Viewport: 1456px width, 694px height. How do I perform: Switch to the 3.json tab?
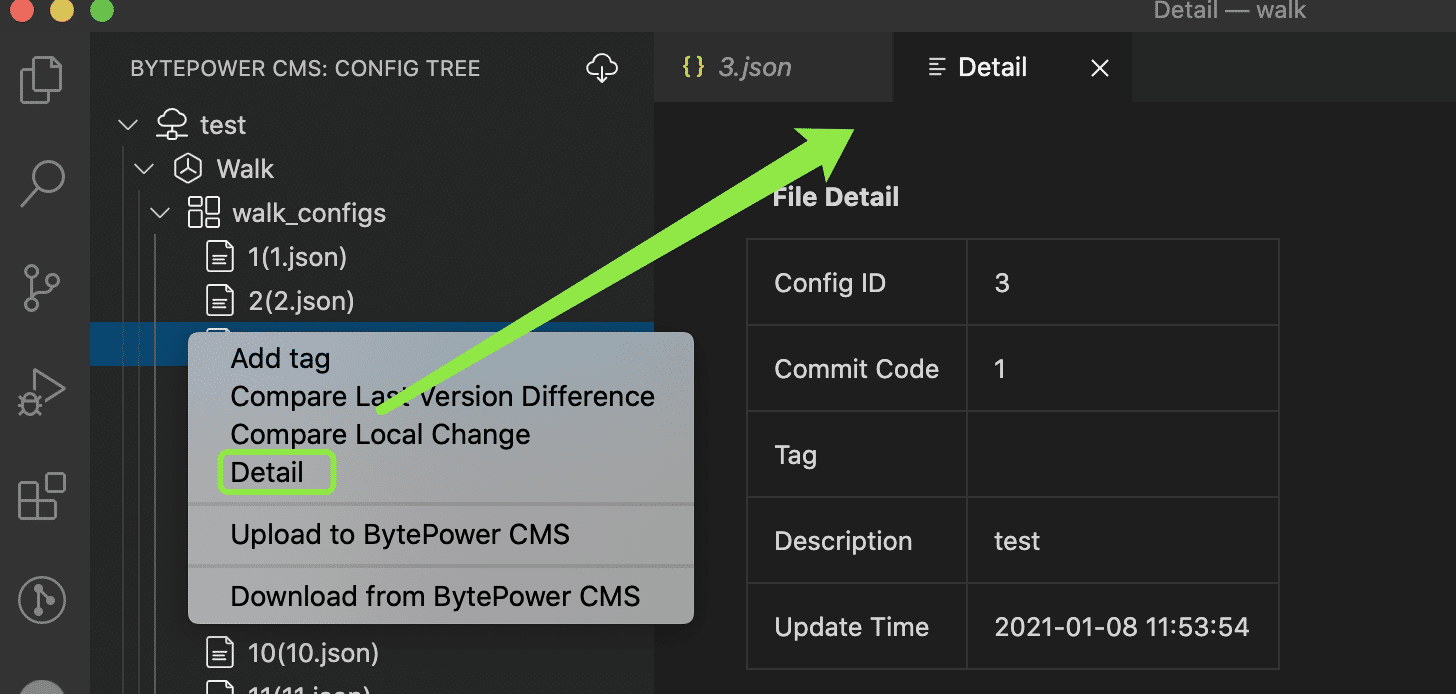click(x=773, y=67)
